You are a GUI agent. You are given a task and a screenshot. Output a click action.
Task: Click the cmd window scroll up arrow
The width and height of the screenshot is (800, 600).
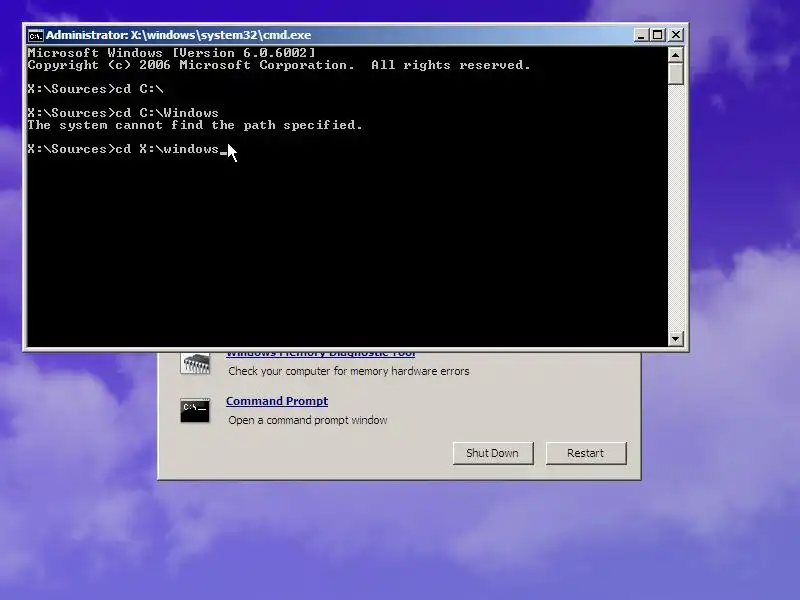point(676,55)
